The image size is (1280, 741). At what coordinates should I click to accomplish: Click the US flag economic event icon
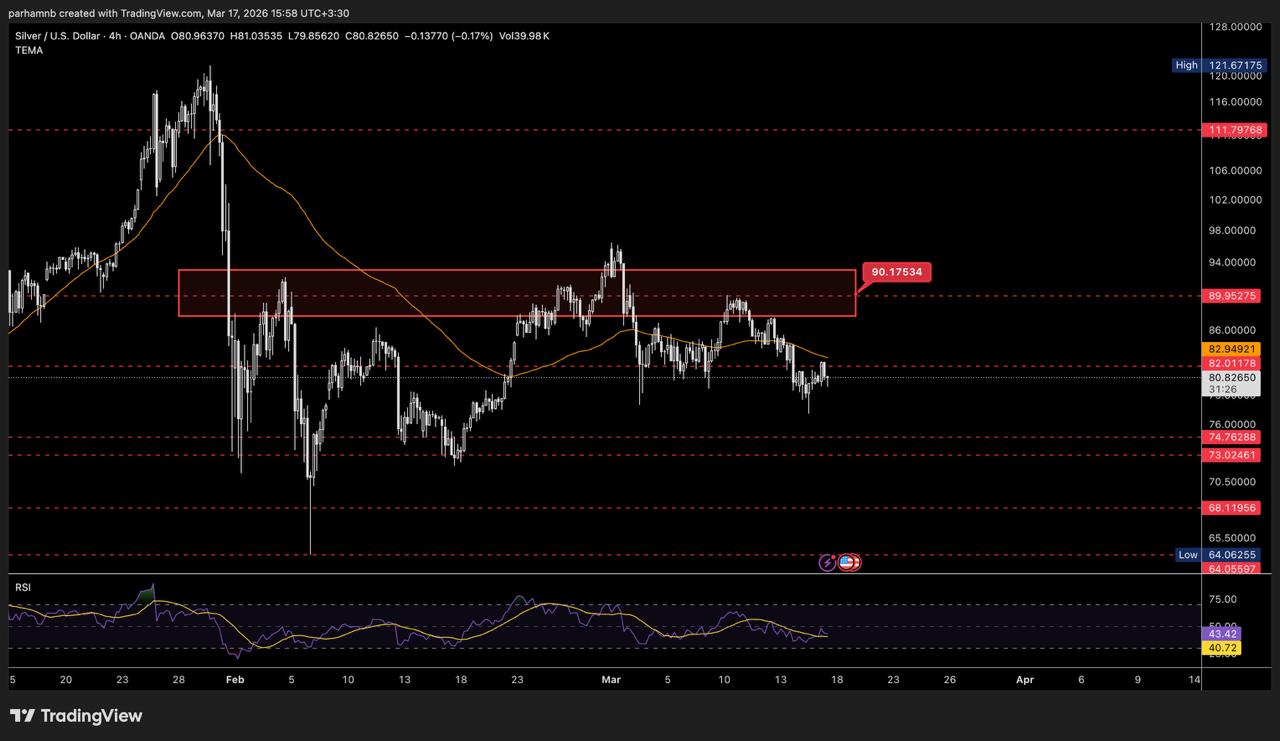coord(846,563)
